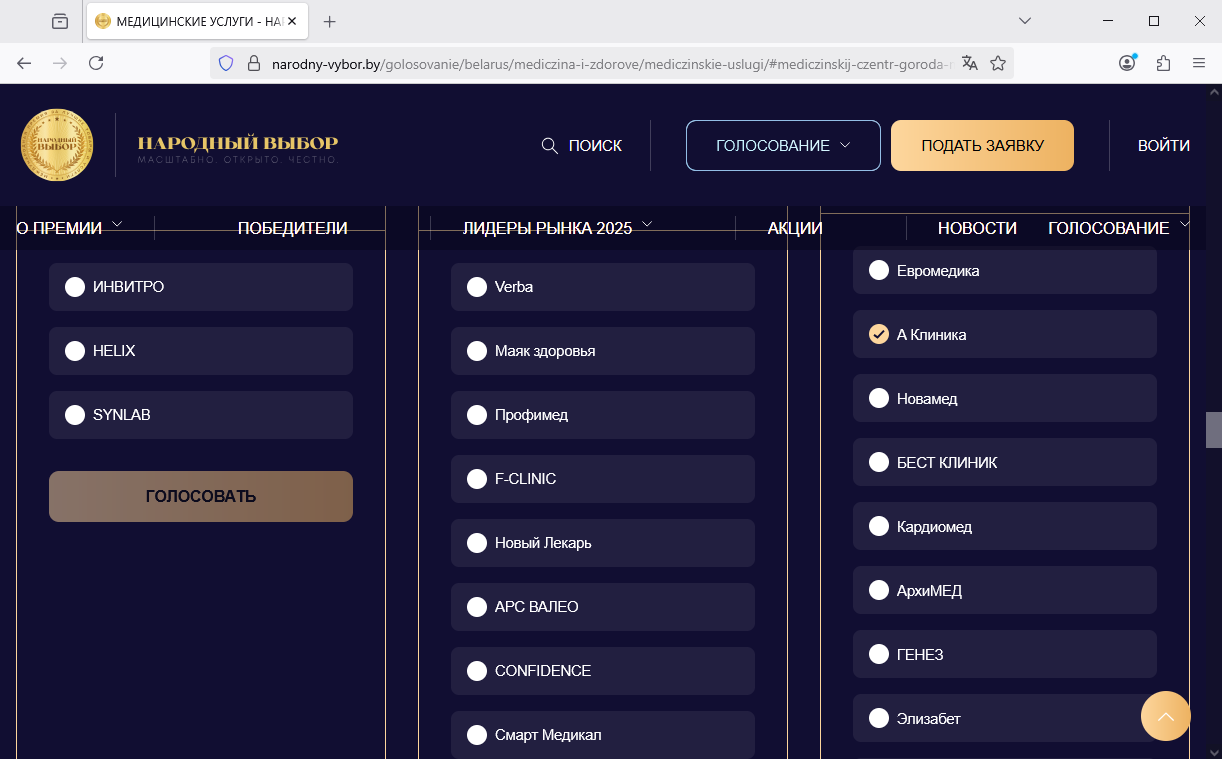1222x759 pixels.
Task: Uncheck the selected А Клиника option
Action: click(x=1005, y=334)
